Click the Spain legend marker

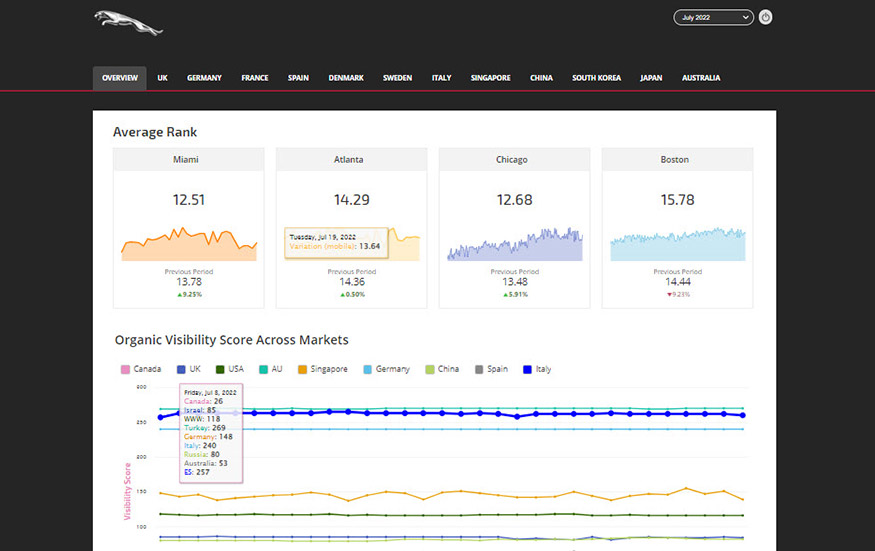pos(480,369)
